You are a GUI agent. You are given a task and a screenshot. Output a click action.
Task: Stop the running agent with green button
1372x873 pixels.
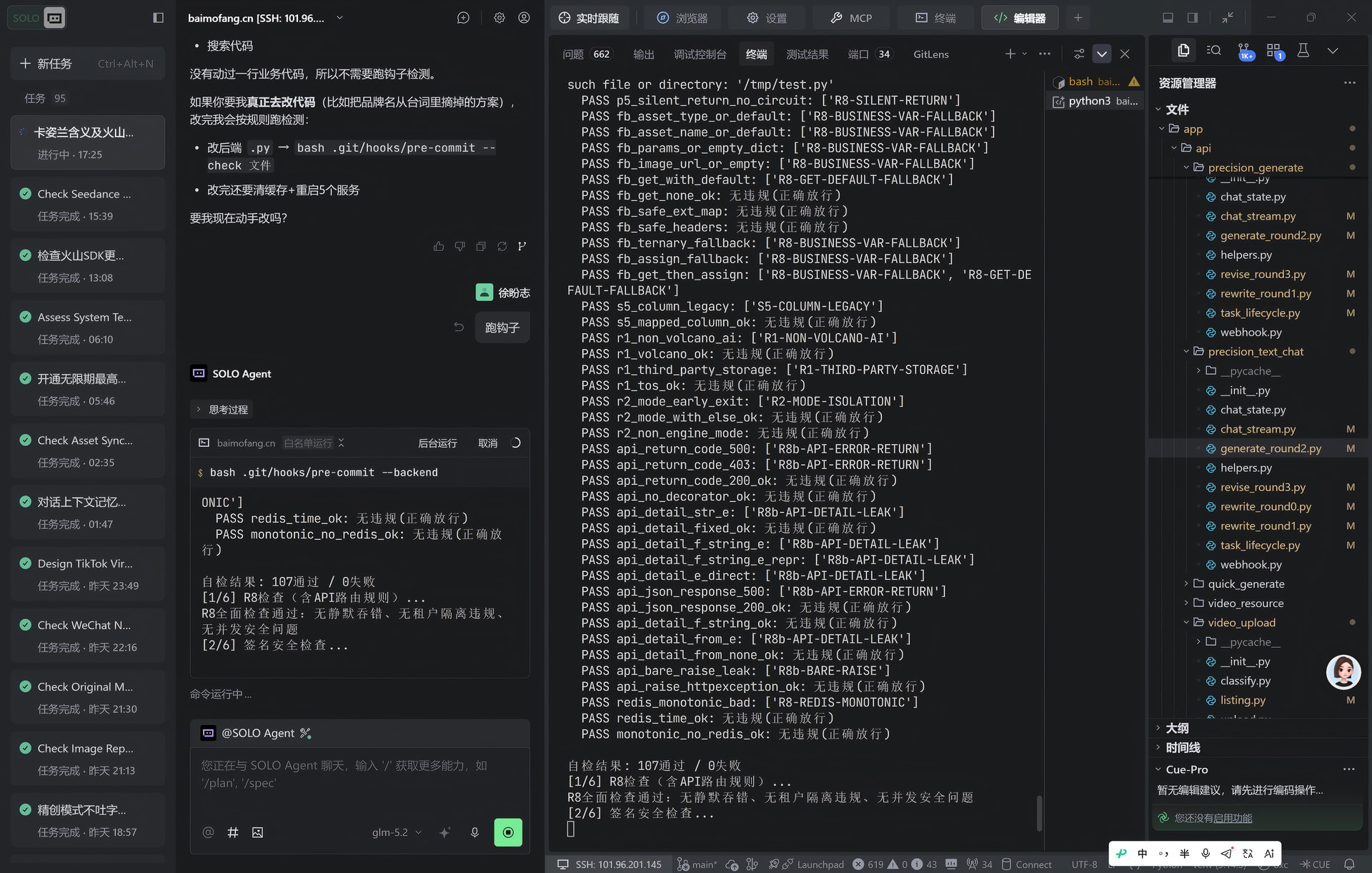pos(508,832)
